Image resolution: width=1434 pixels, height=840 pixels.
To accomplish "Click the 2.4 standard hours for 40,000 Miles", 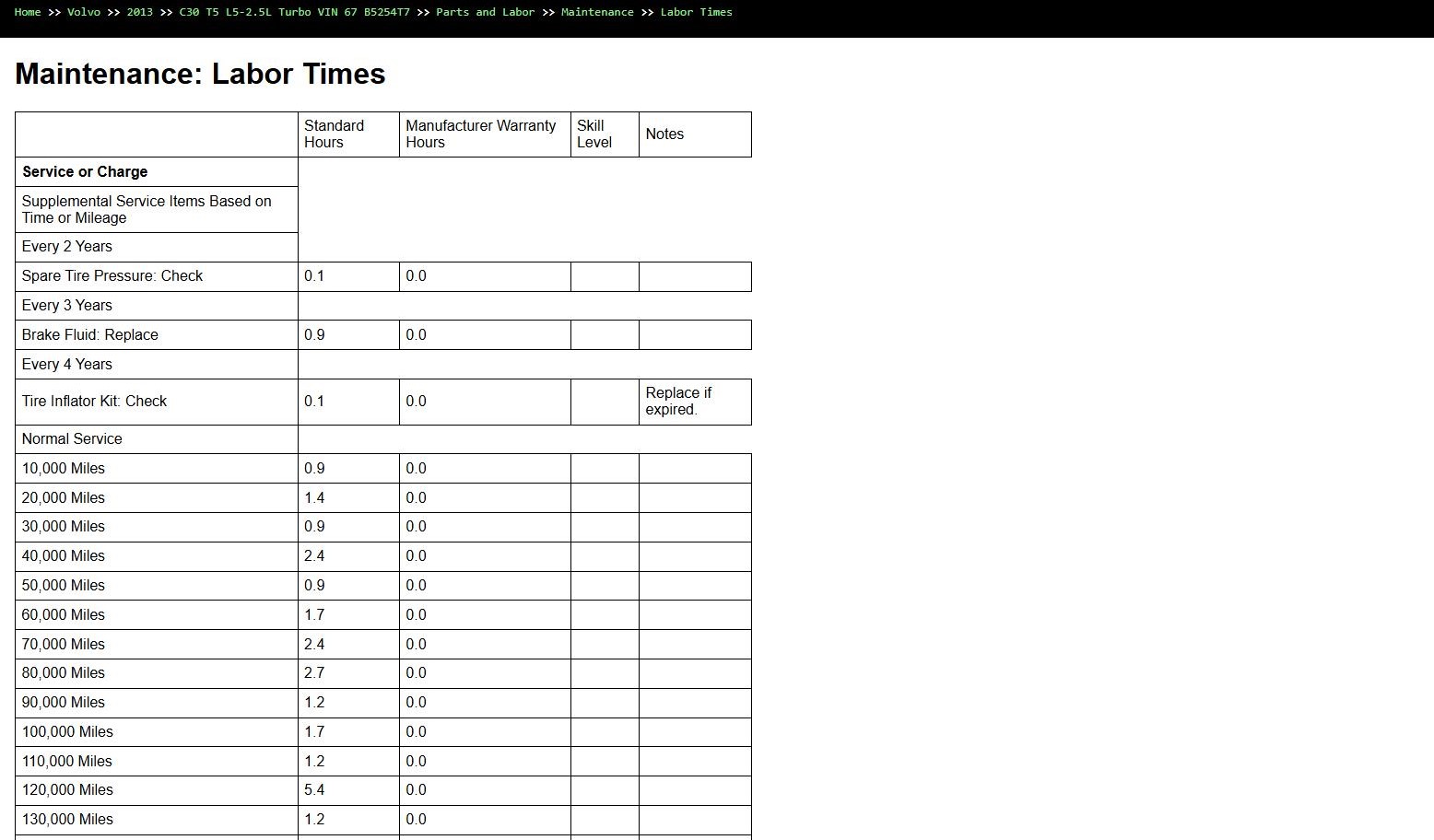I will coord(348,556).
